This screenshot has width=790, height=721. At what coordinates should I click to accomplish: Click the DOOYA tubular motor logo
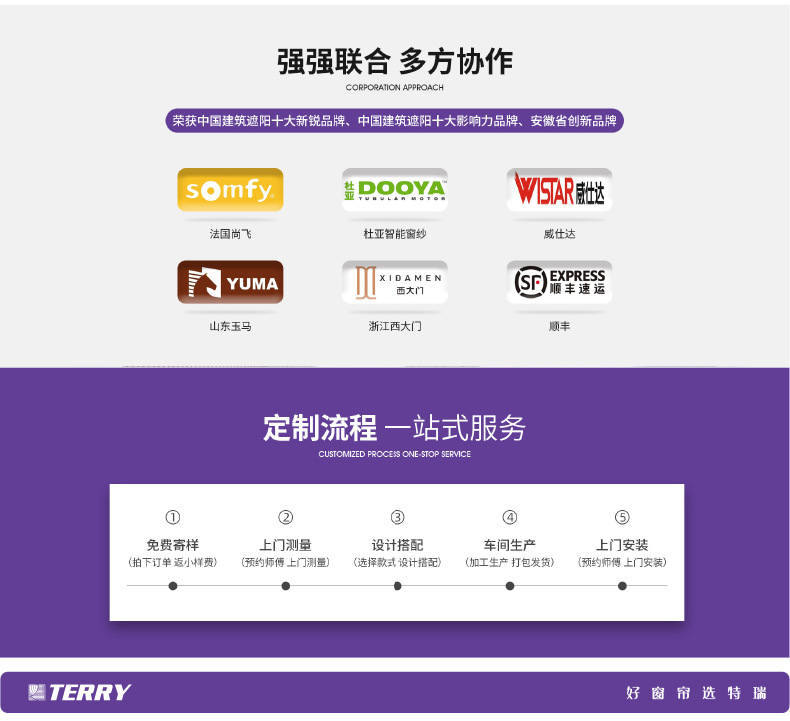(394, 189)
